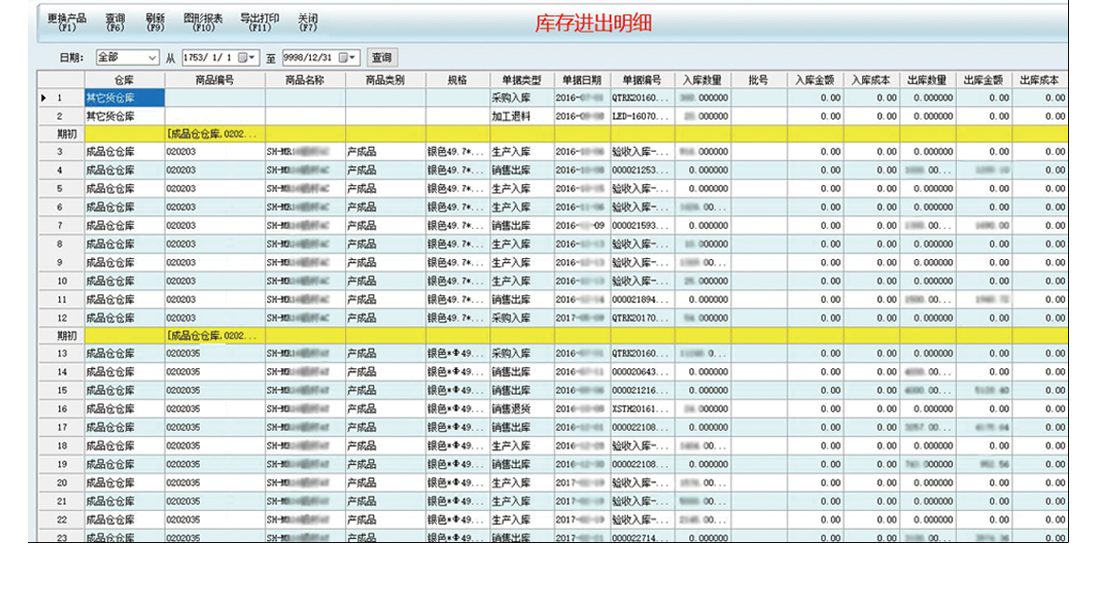
Task: Click the 商品编号 column header
Action: click(x=215, y=80)
